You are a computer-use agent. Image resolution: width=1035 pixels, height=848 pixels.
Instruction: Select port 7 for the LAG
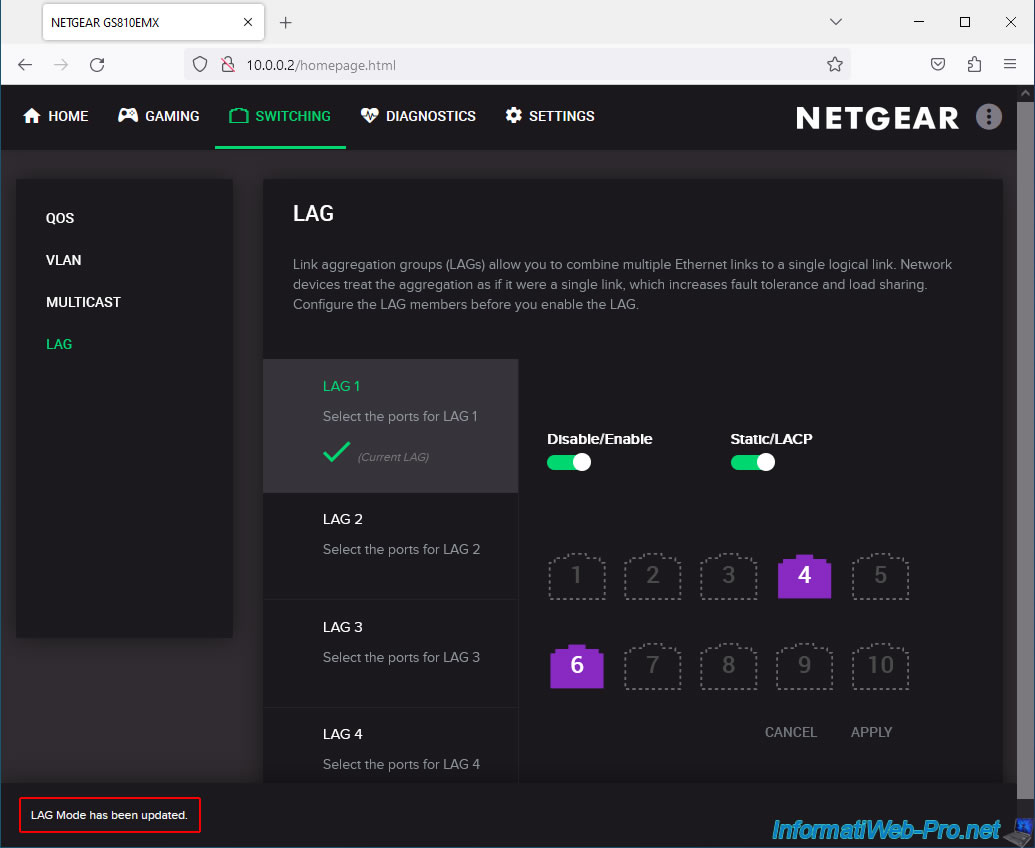pyautogui.click(x=652, y=666)
